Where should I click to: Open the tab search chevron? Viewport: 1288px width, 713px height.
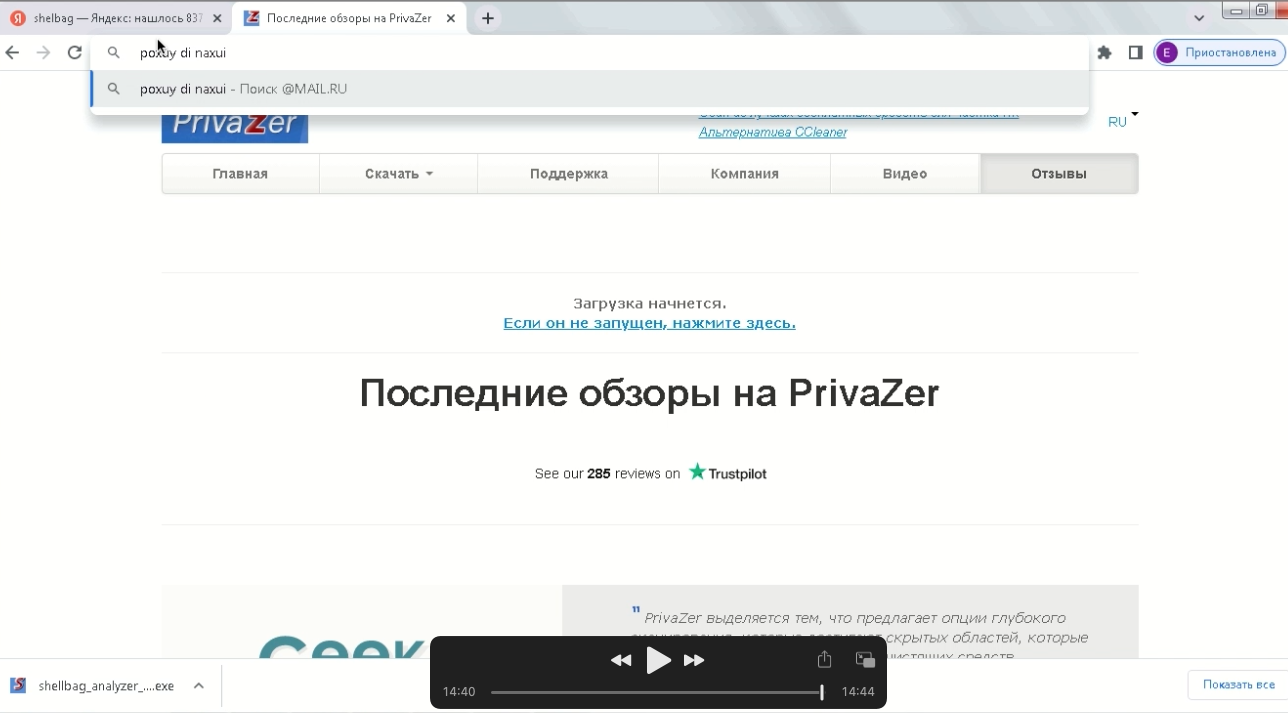[1199, 18]
